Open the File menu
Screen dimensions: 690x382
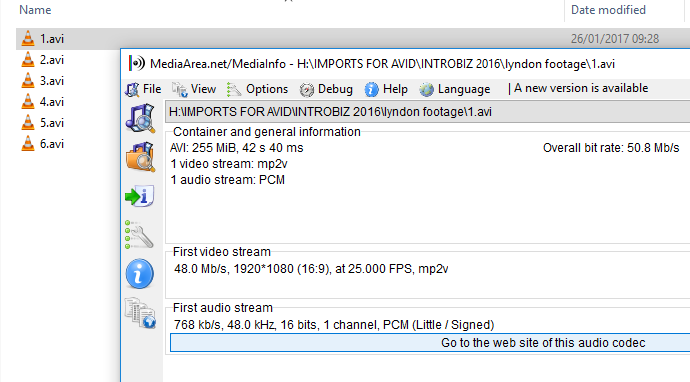click(x=144, y=89)
